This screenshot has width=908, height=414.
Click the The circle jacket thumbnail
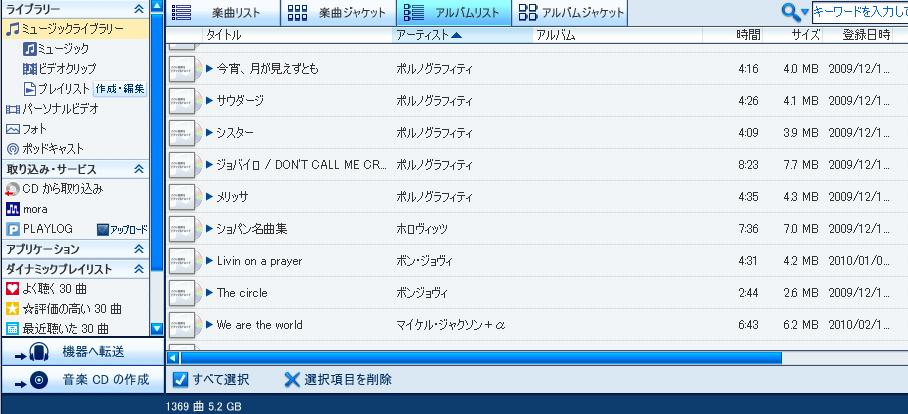click(185, 293)
